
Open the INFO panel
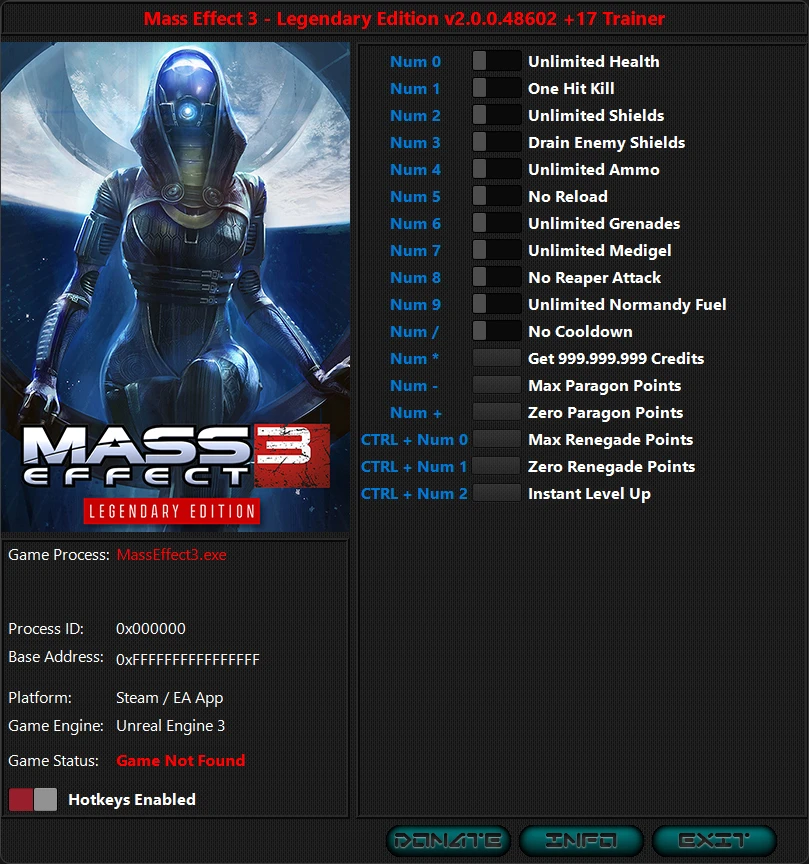[x=581, y=840]
